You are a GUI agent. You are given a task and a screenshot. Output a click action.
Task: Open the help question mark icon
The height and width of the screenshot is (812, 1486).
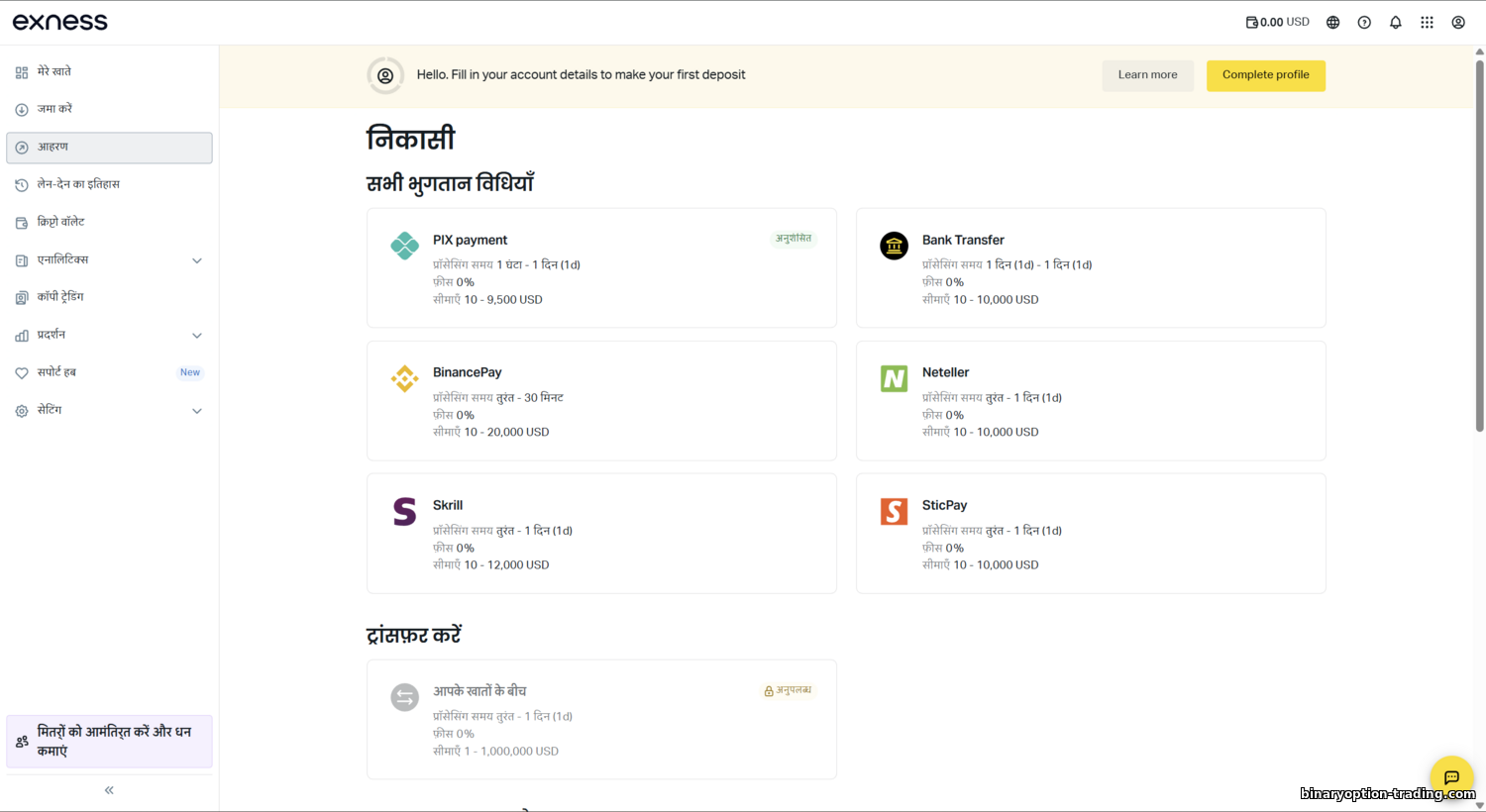(x=1364, y=23)
